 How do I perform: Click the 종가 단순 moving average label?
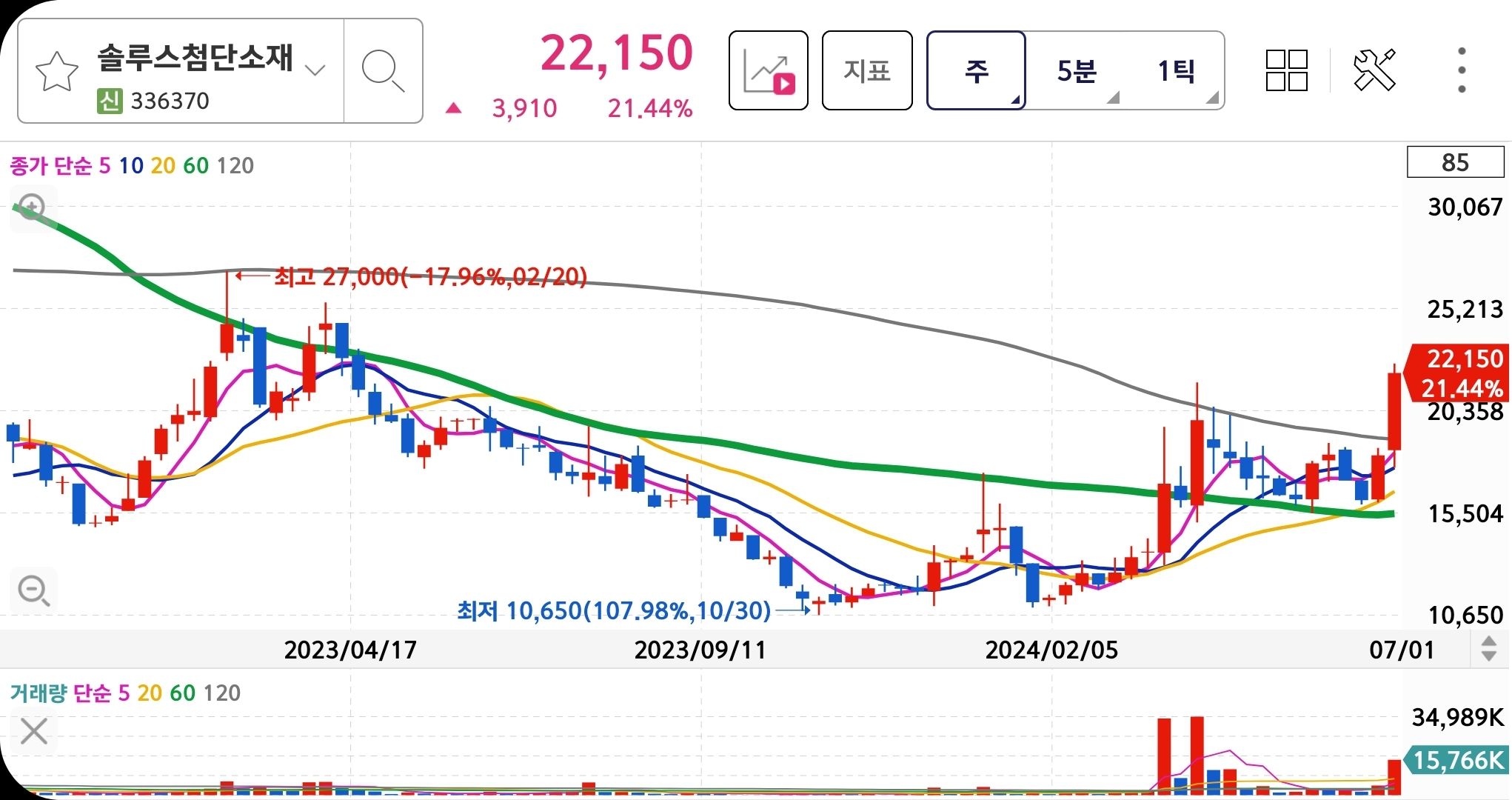(x=50, y=165)
